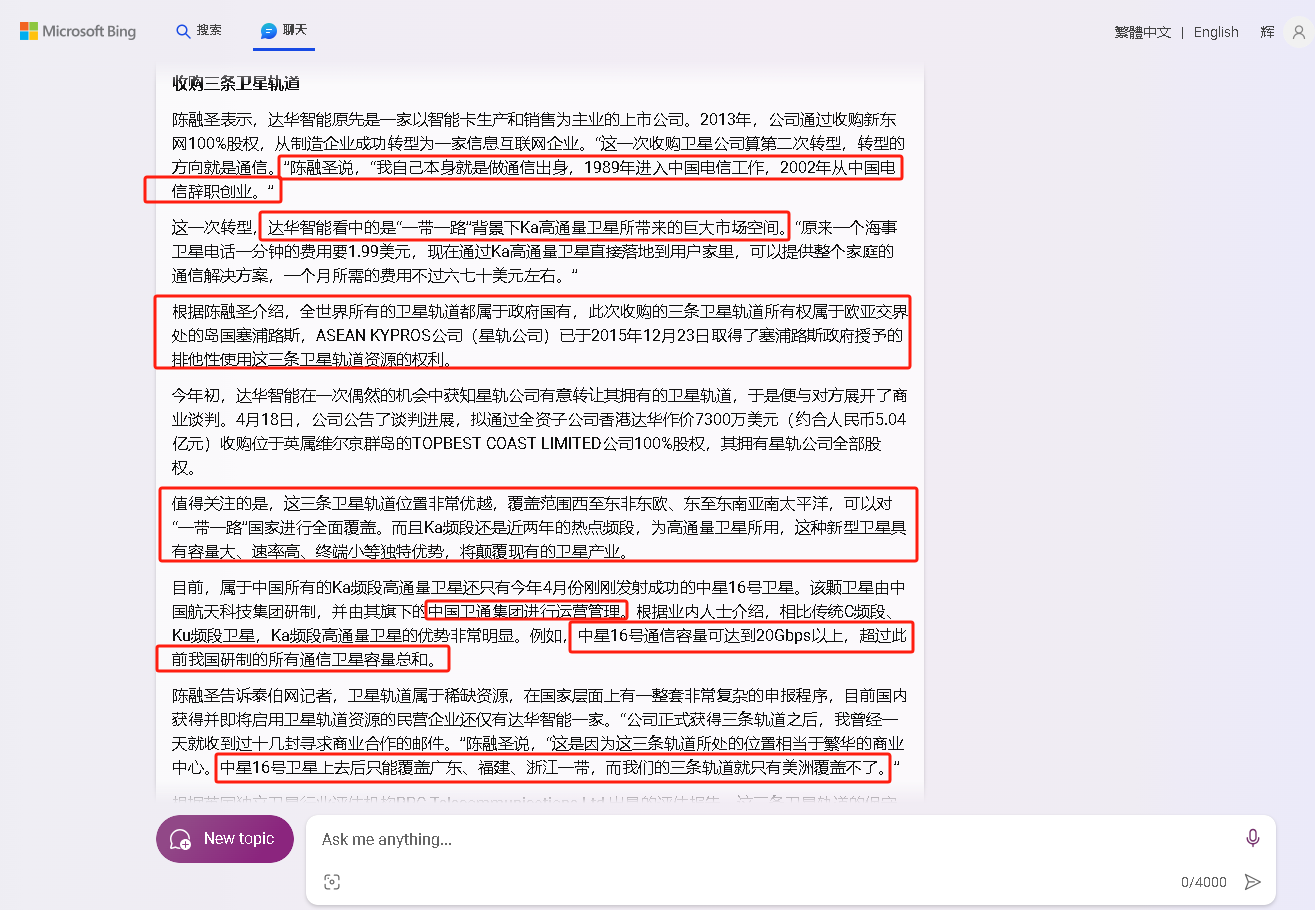Switch language to 繁體中文
The image size is (1315, 910).
[1142, 32]
